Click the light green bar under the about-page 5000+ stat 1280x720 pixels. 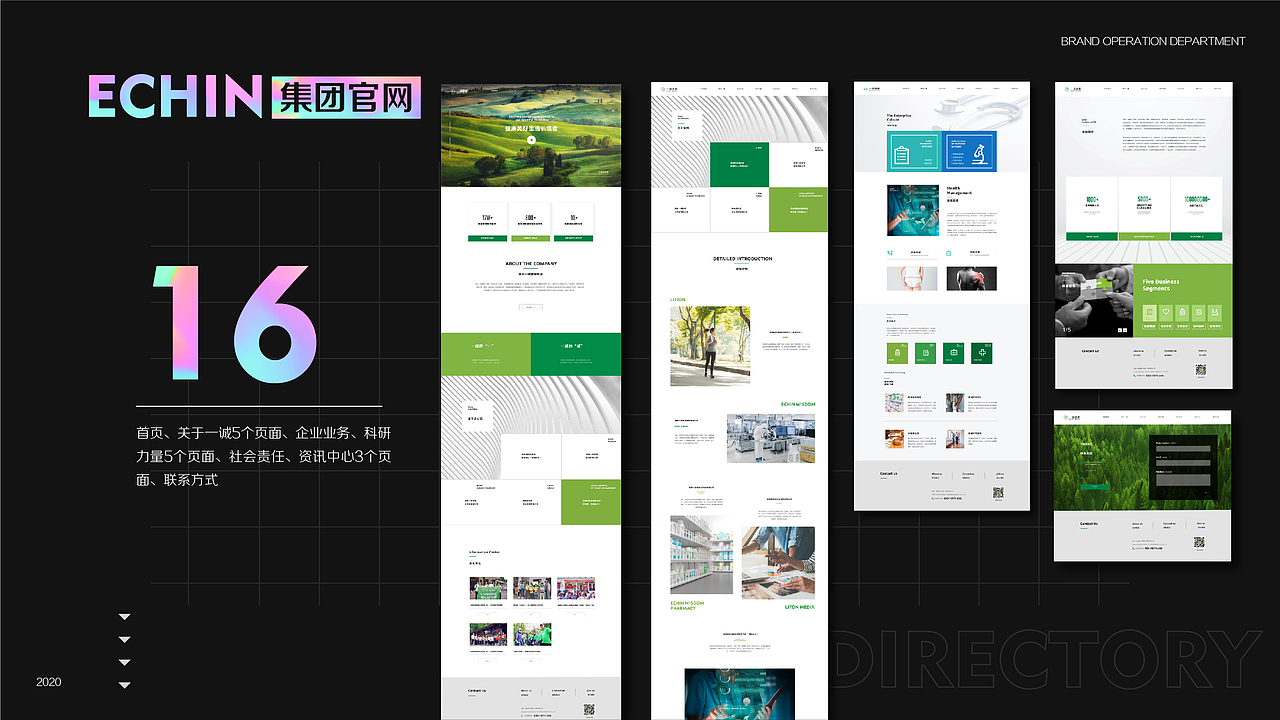(1144, 236)
